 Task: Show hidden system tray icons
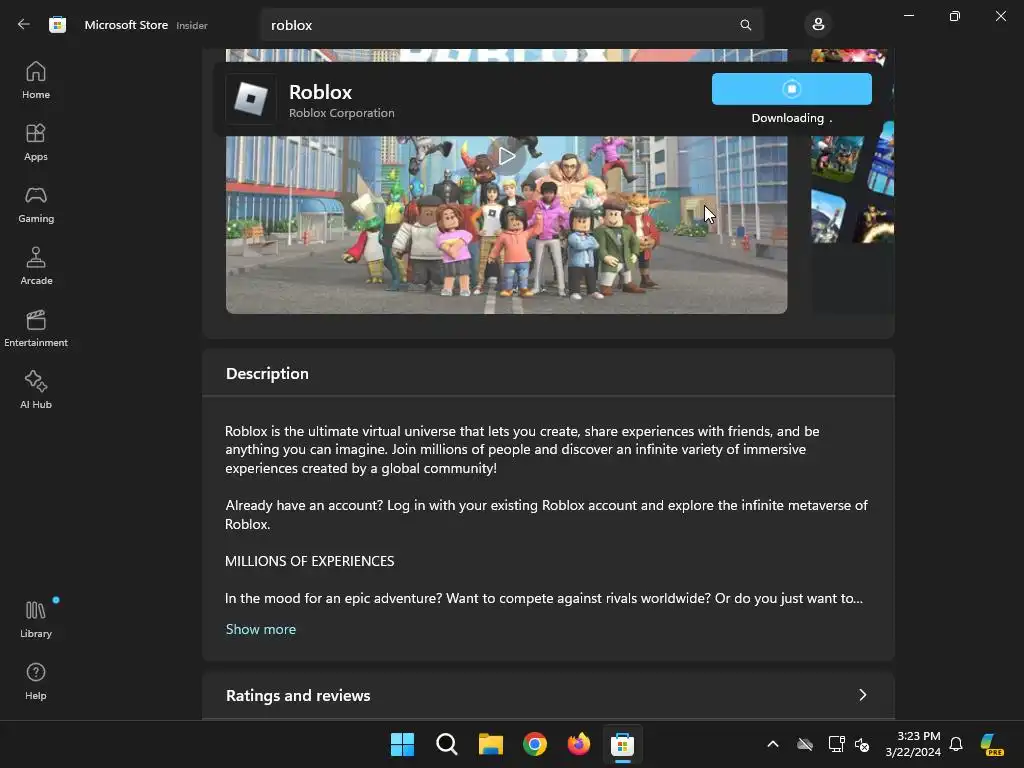tap(773, 744)
